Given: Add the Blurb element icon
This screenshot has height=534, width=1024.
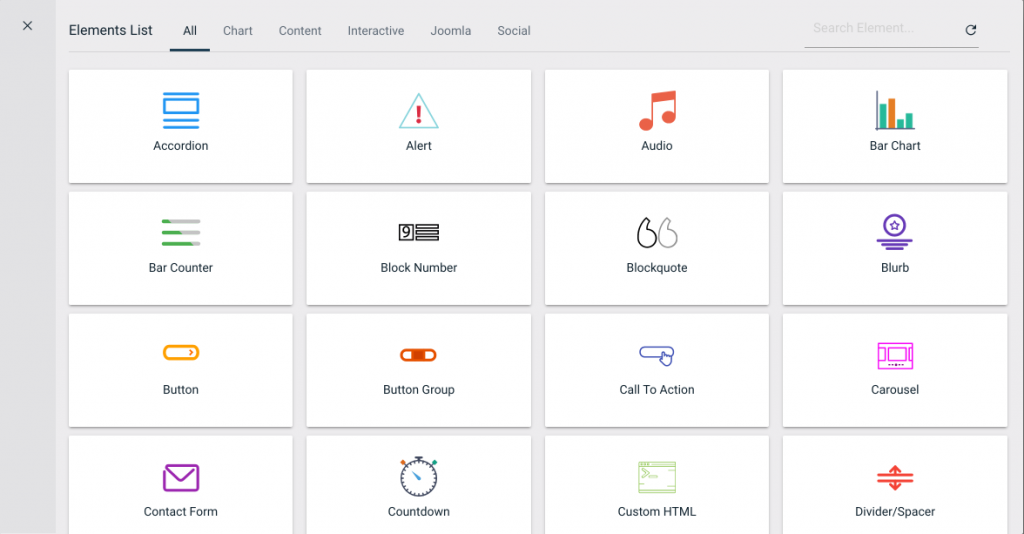Looking at the screenshot, I should 895,232.
